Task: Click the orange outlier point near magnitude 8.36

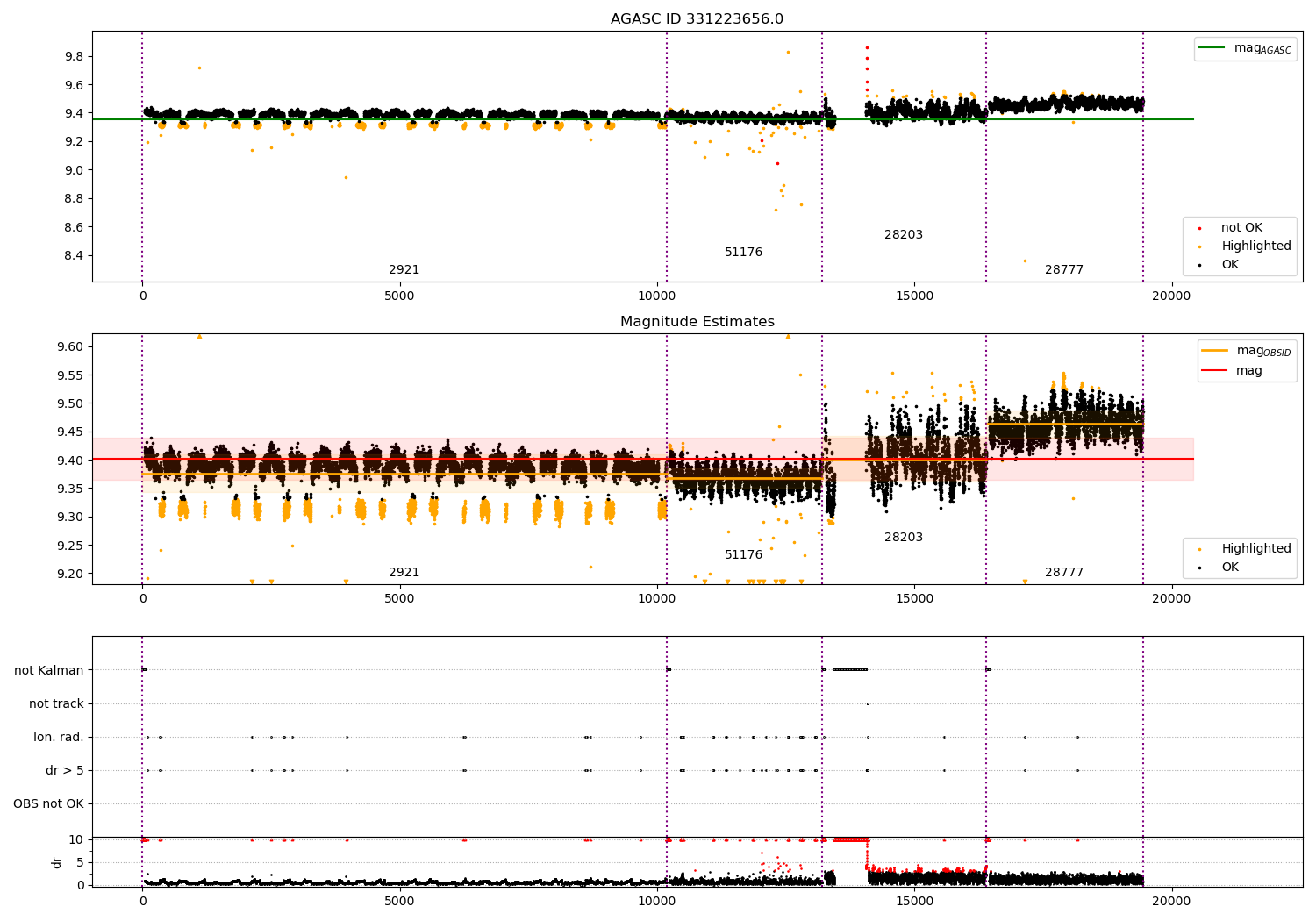Action: 1025,261
